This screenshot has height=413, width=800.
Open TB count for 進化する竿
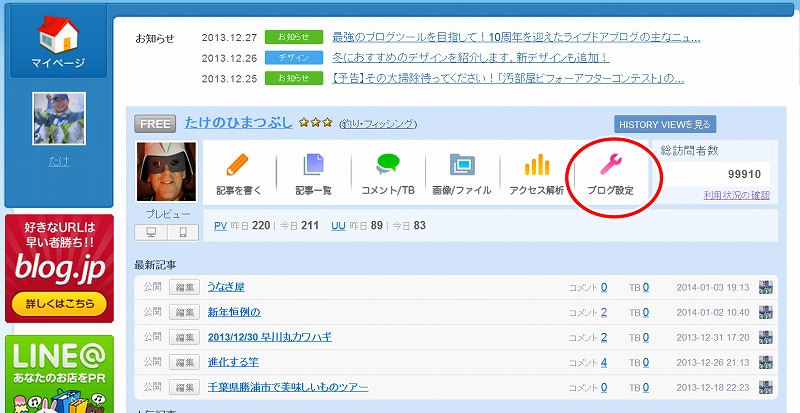[x=646, y=362]
